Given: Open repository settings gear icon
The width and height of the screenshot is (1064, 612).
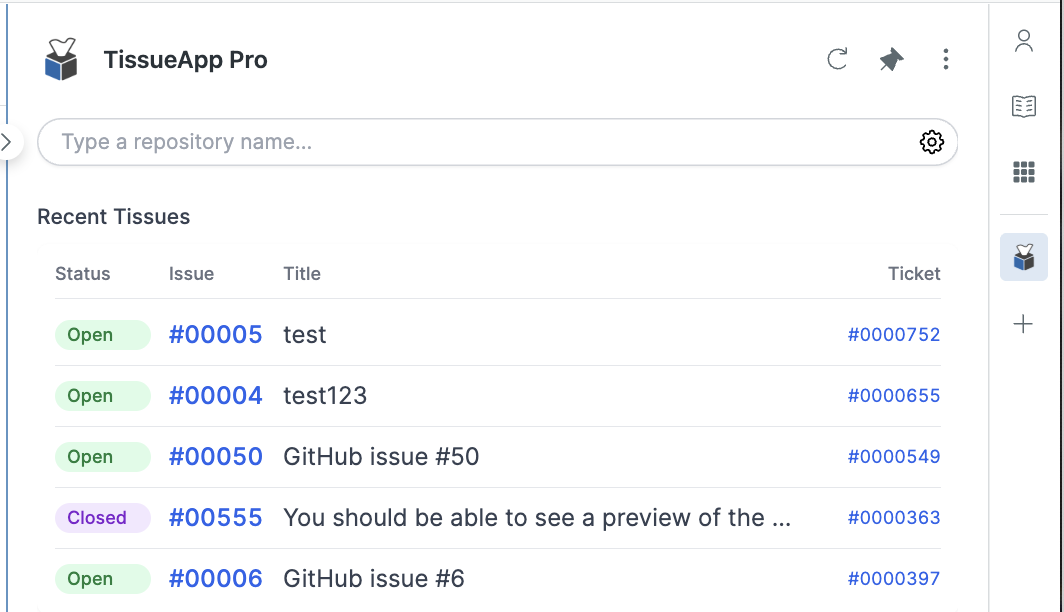Looking at the screenshot, I should pos(932,142).
